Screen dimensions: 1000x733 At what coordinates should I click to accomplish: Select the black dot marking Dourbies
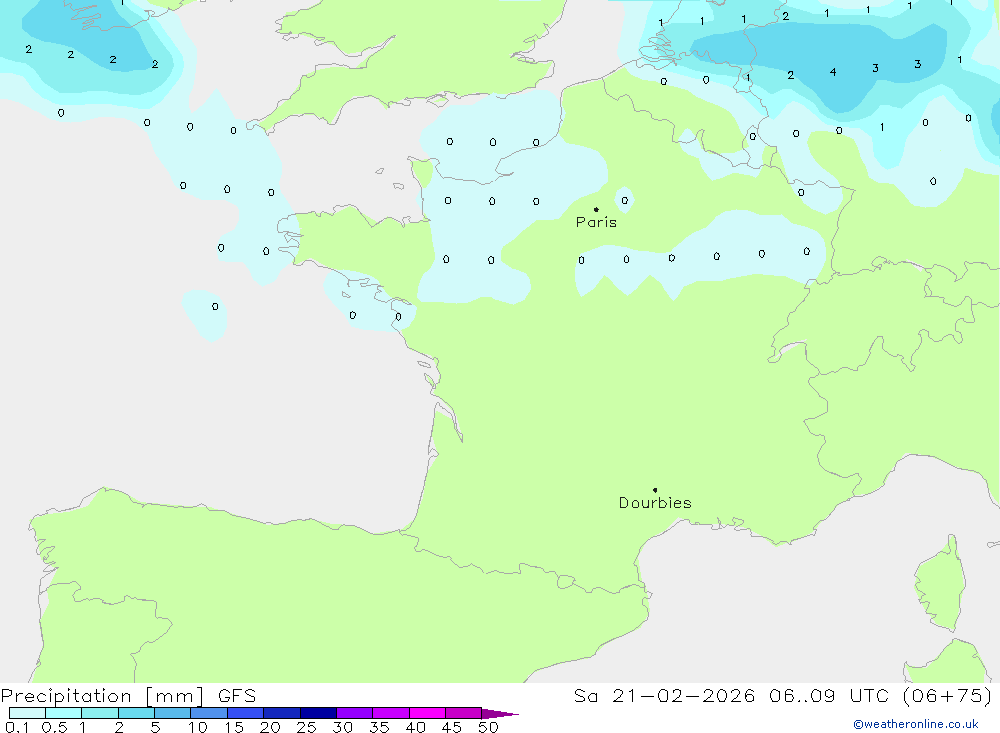(655, 490)
